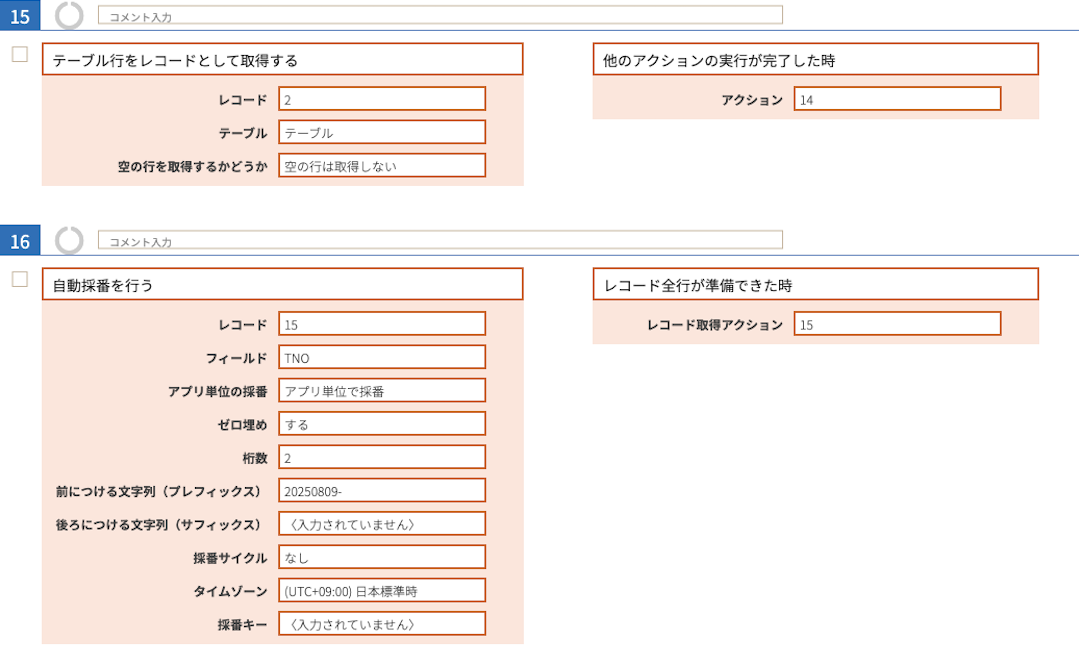Click the label 'ゼロ埋め'
The width and height of the screenshot is (1079, 667).
242,425
